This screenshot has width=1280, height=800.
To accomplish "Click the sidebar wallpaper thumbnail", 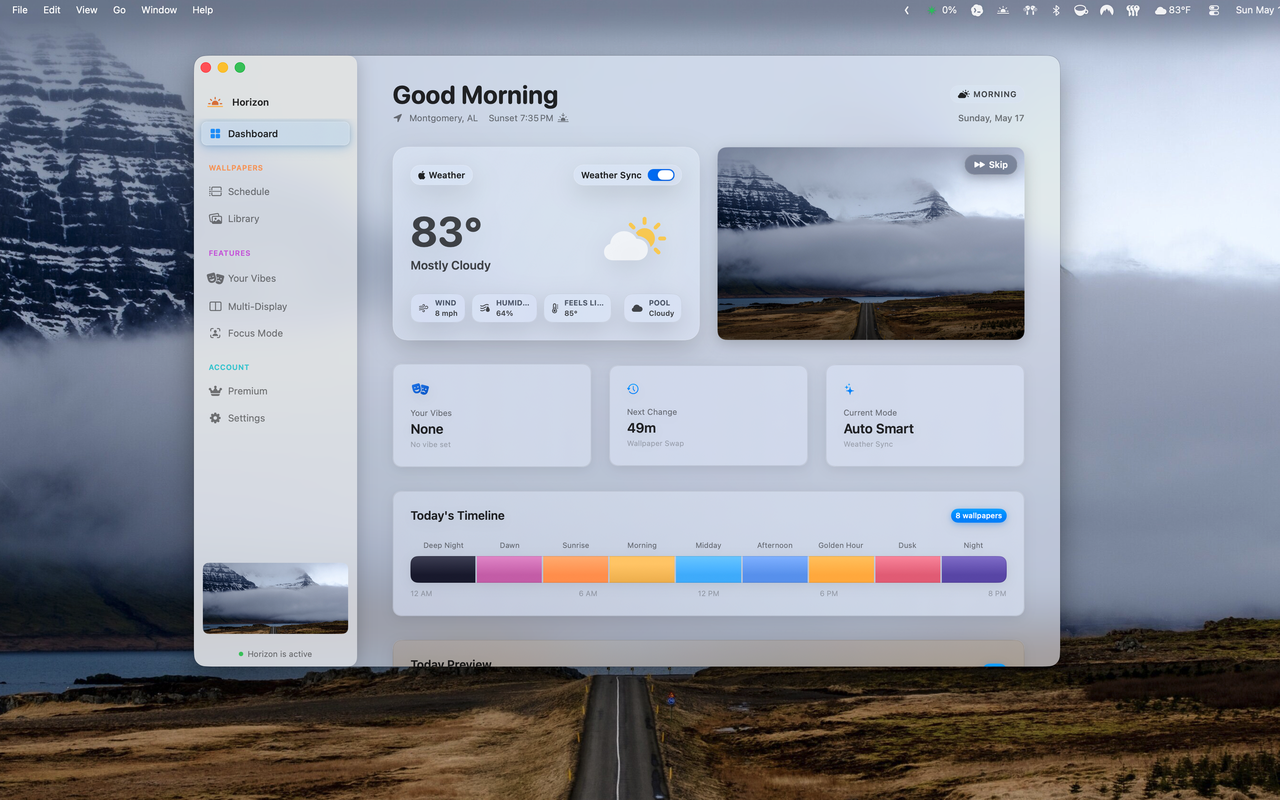I will click(275, 598).
